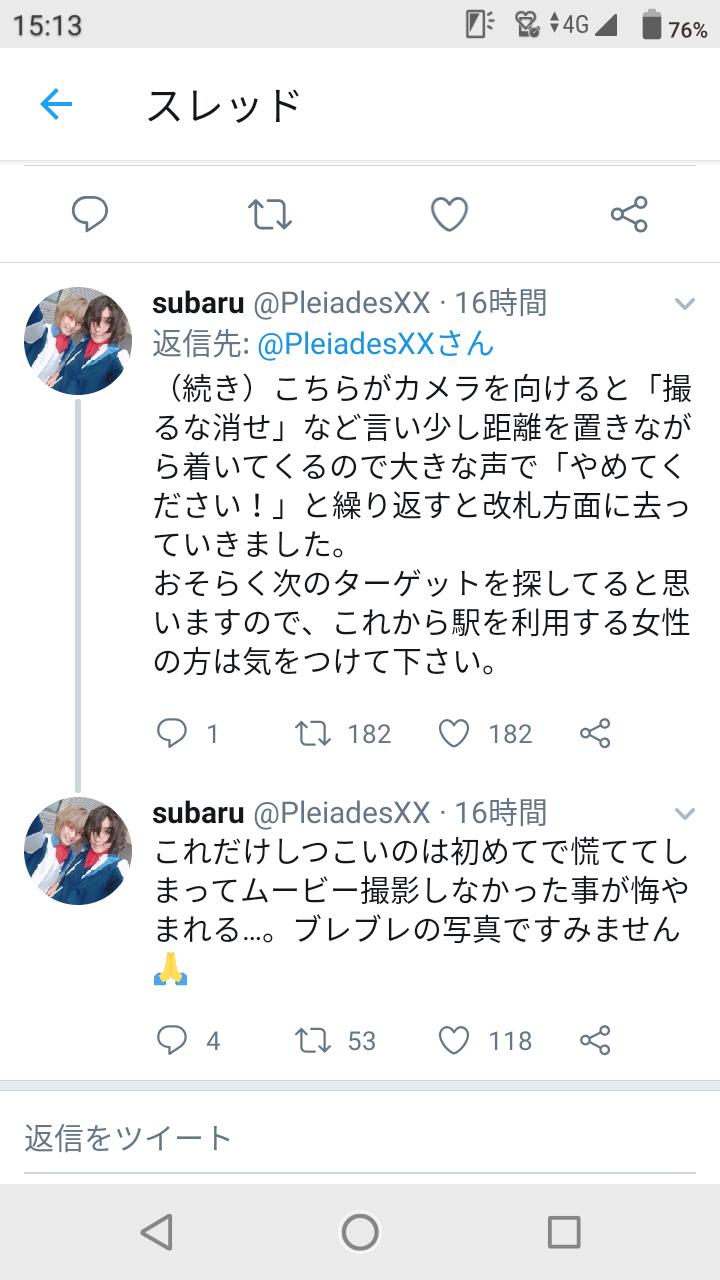The image size is (720, 1280).
Task: Reply to the tweet with 4 replies
Action: click(173, 1041)
